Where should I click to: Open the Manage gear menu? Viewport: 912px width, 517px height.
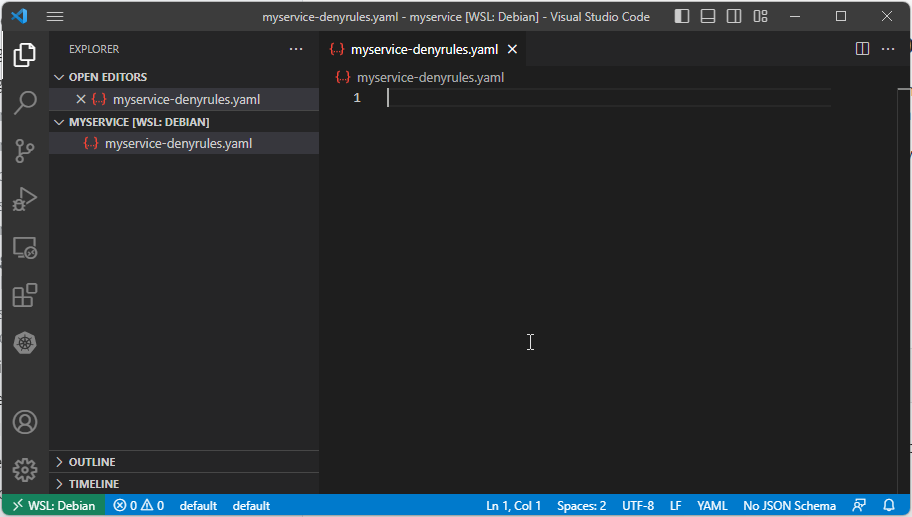point(25,469)
